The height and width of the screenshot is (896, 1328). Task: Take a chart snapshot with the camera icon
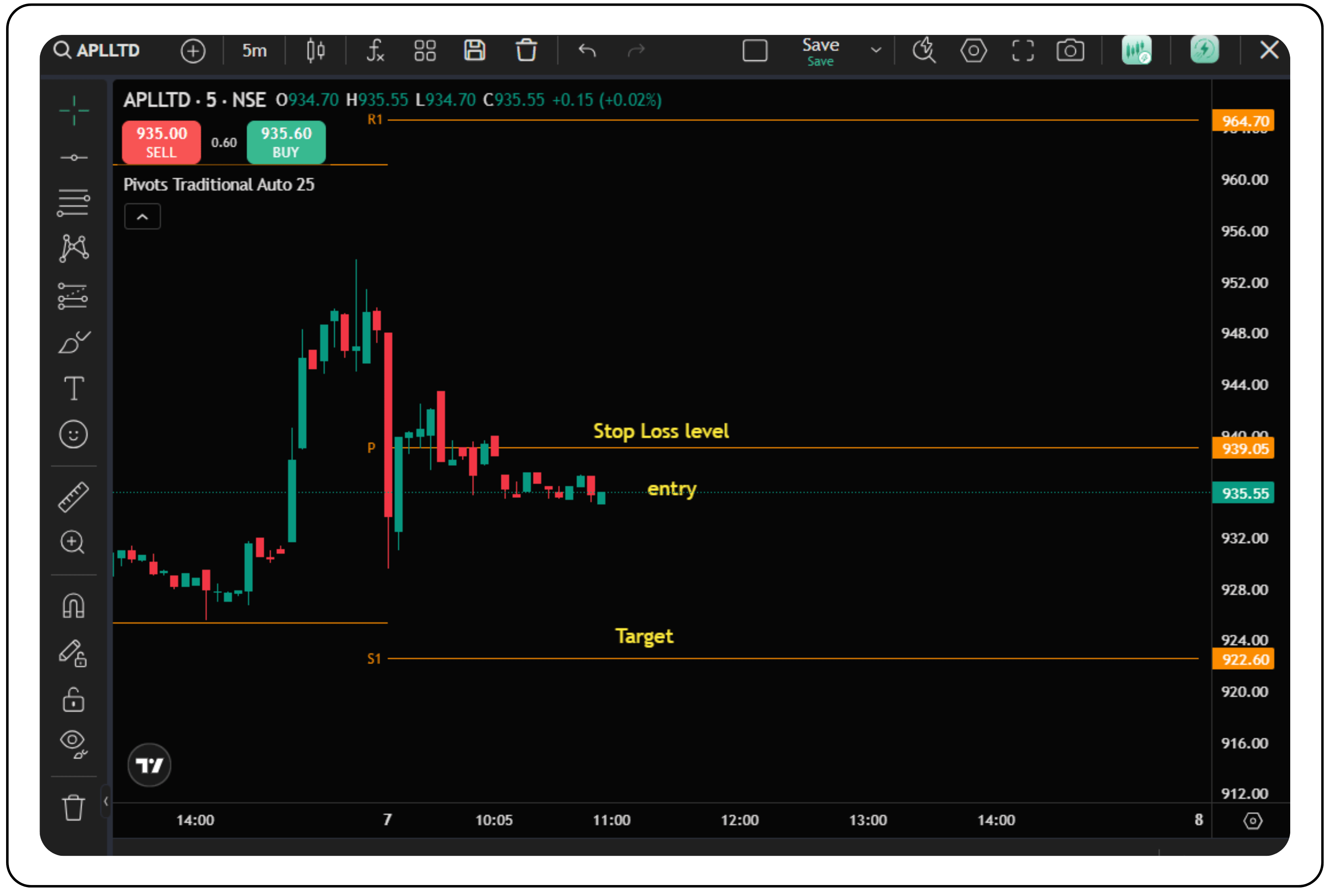click(x=1070, y=50)
